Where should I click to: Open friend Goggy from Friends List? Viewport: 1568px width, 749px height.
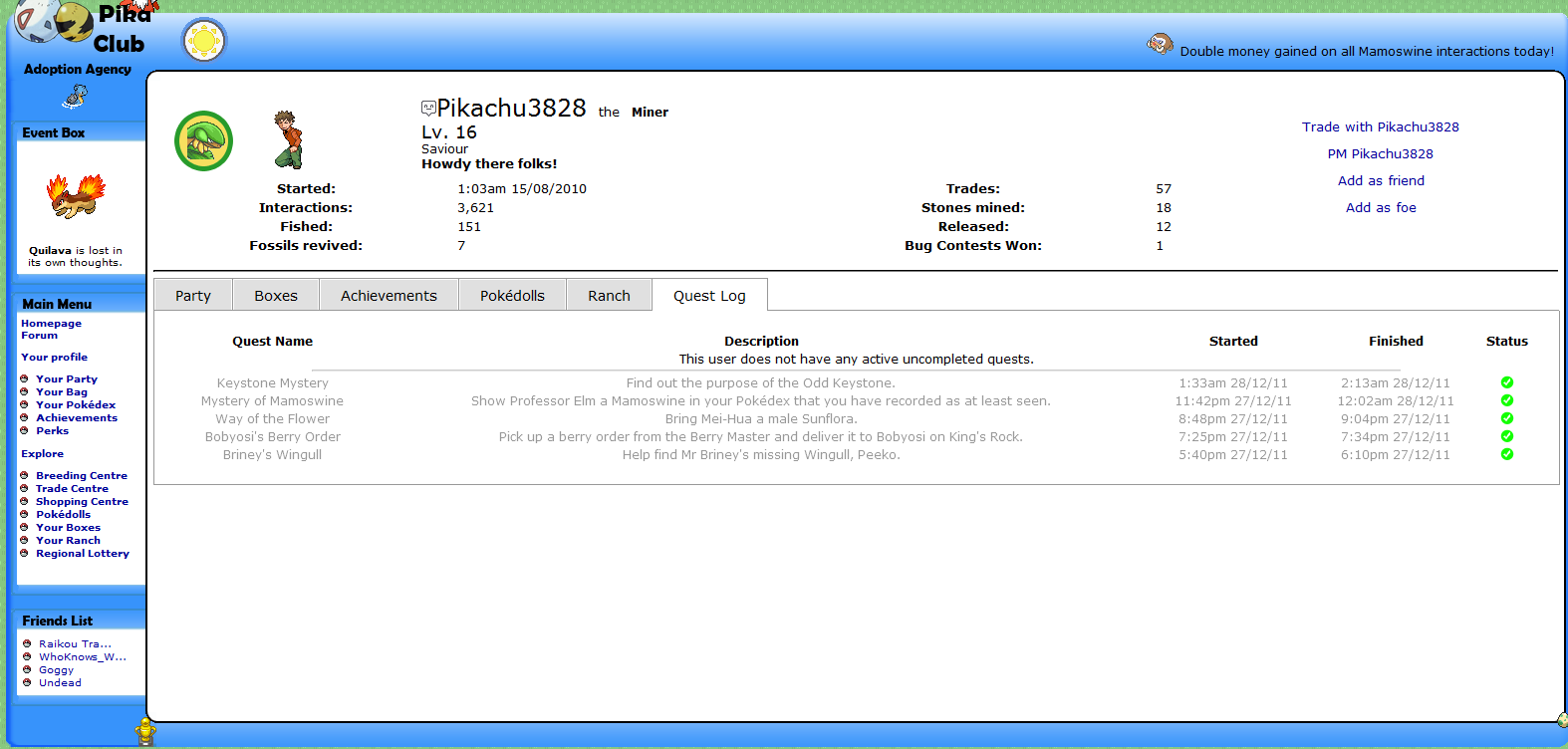click(56, 670)
